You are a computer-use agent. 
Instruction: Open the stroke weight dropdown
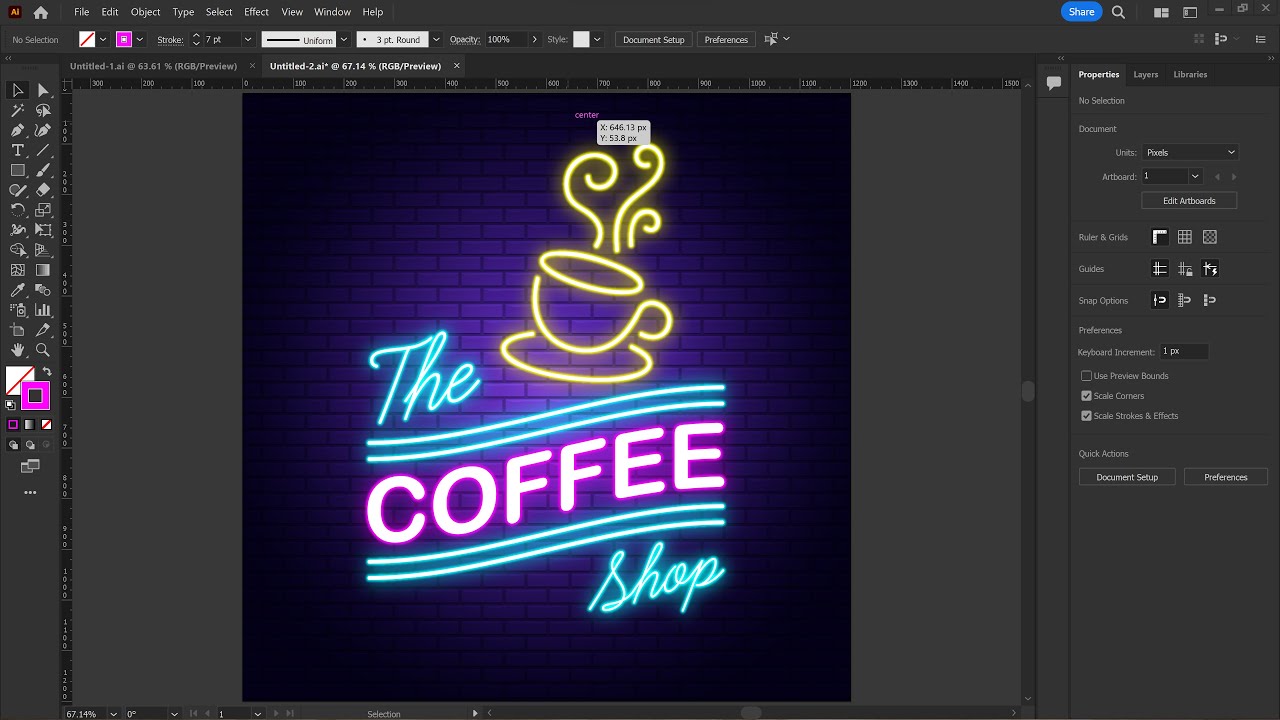248,40
